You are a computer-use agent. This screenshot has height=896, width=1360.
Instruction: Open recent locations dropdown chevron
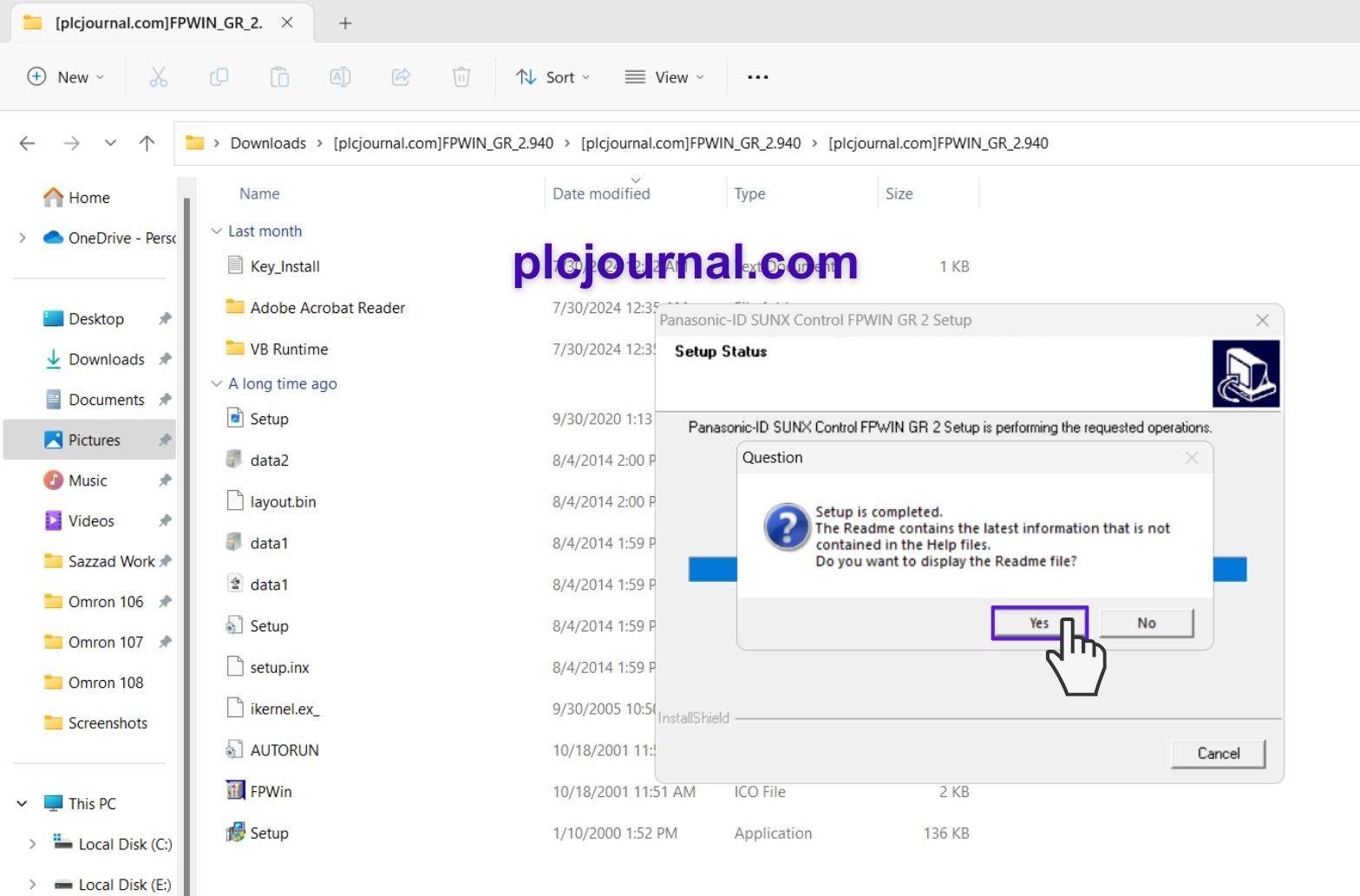coord(110,143)
